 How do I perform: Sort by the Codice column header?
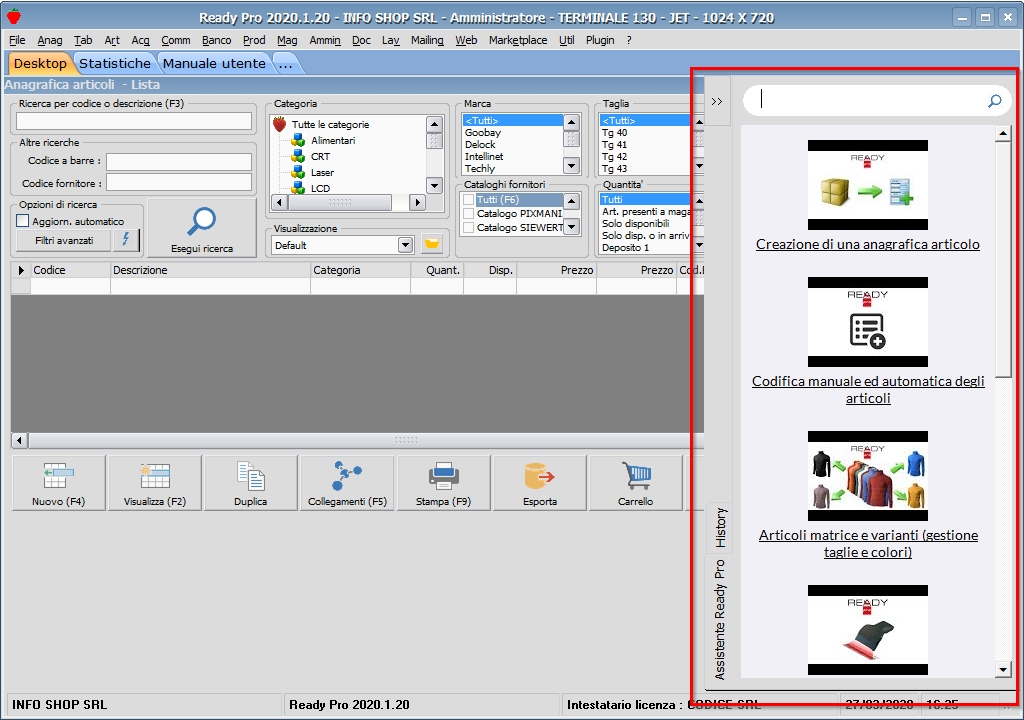coord(71,270)
